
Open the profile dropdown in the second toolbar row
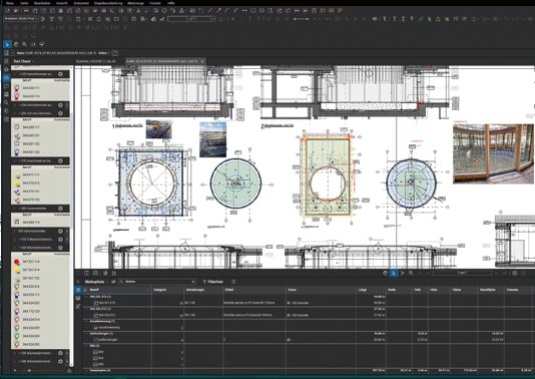pyautogui.click(x=36, y=19)
